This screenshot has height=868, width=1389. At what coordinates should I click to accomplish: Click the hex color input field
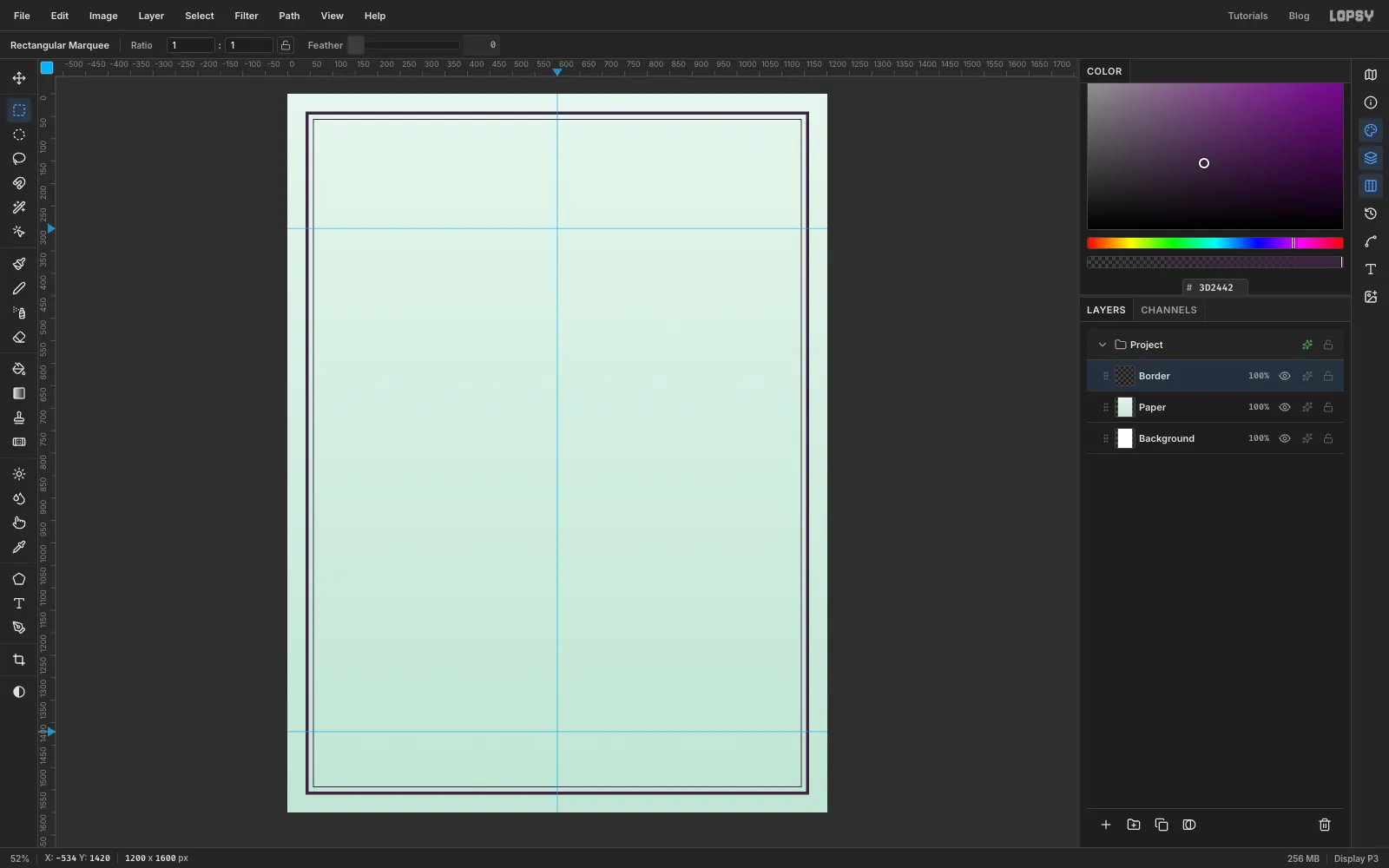point(1215,287)
